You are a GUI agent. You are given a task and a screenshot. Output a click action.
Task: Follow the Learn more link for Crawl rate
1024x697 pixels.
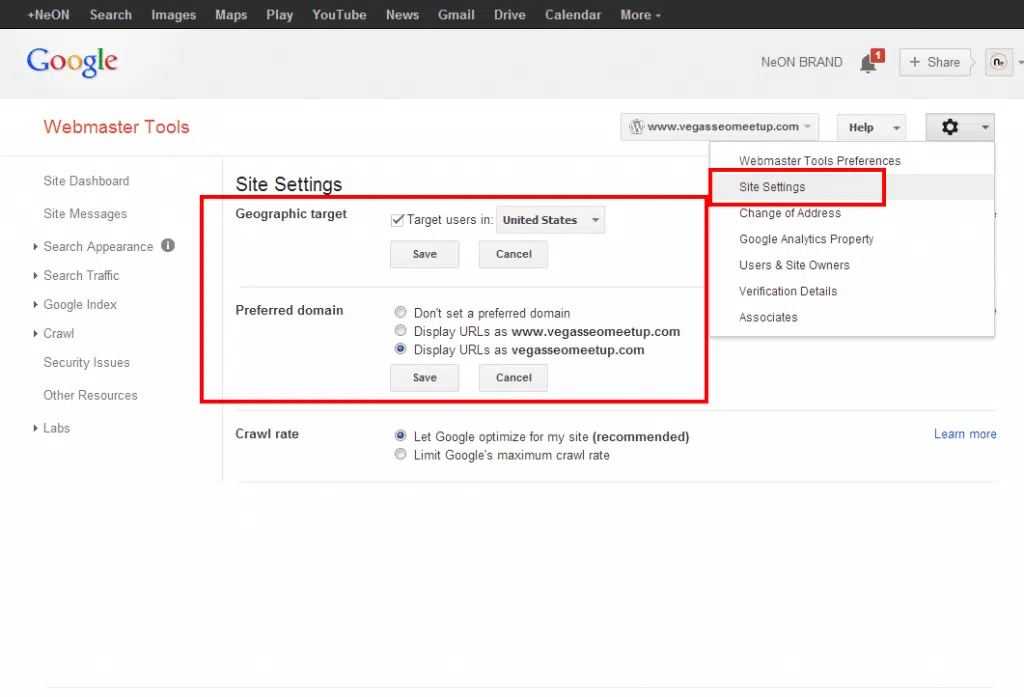click(965, 434)
